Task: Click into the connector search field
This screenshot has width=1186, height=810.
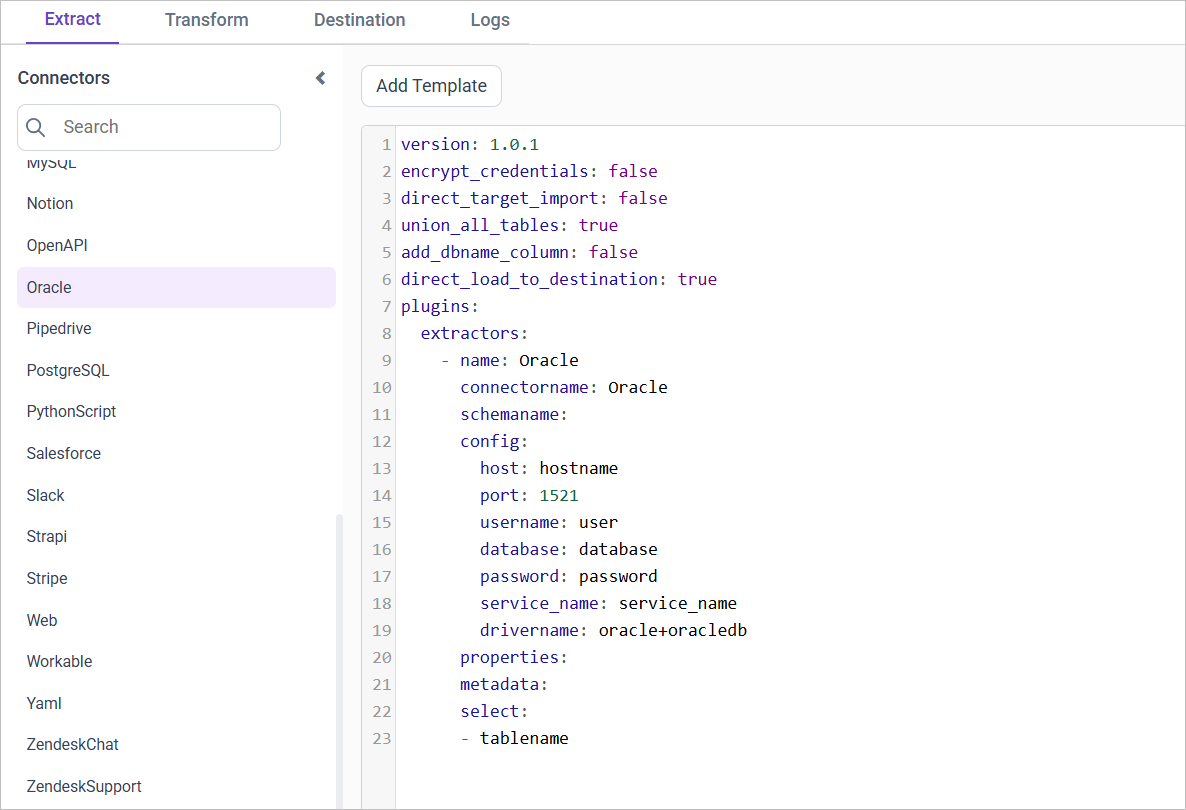Action: (x=150, y=127)
